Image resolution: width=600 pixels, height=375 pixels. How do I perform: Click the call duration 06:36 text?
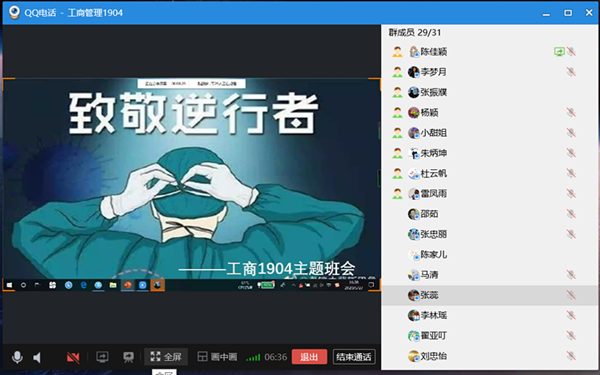click(276, 357)
